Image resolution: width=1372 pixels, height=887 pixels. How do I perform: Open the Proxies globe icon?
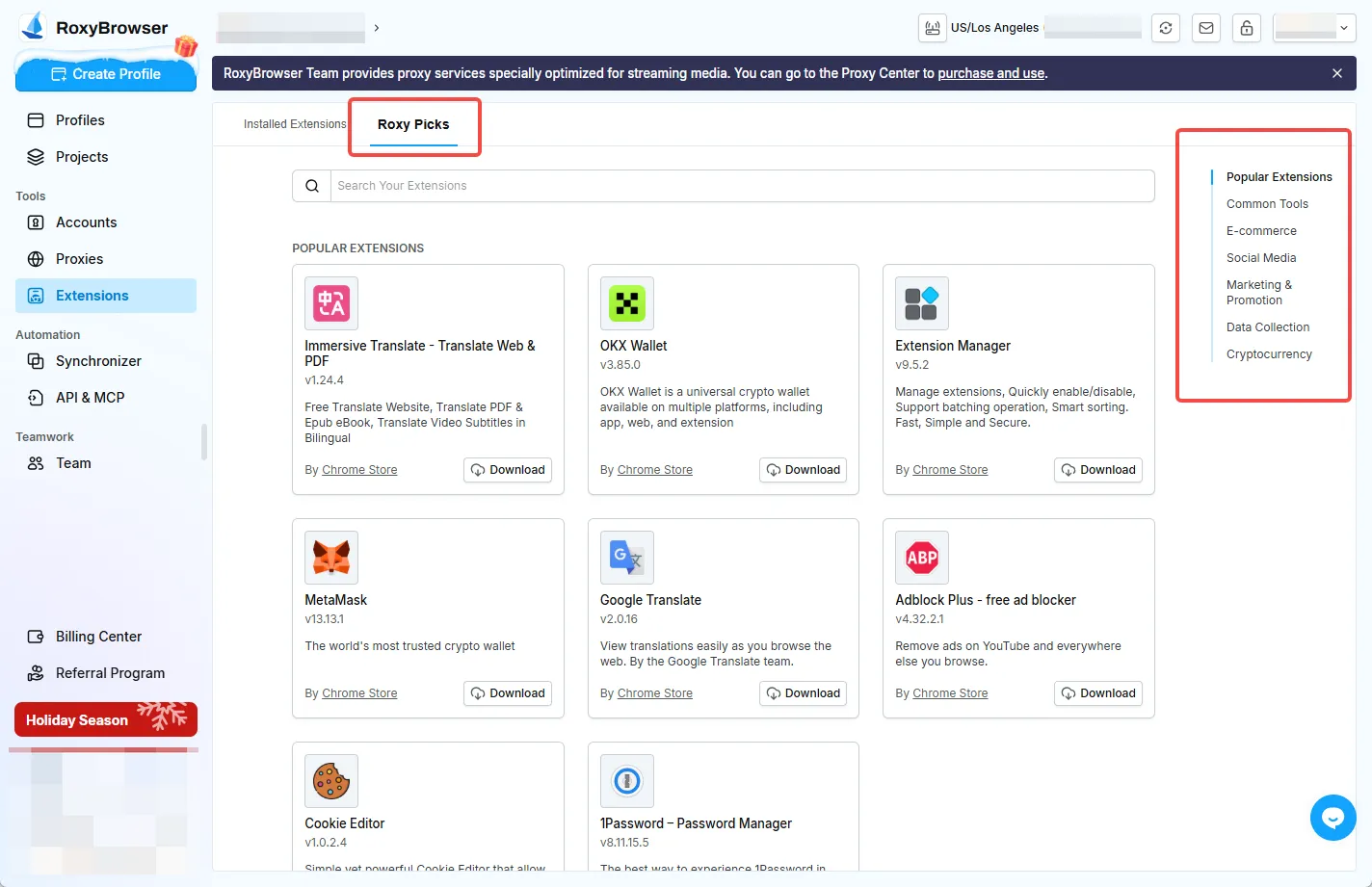click(37, 258)
